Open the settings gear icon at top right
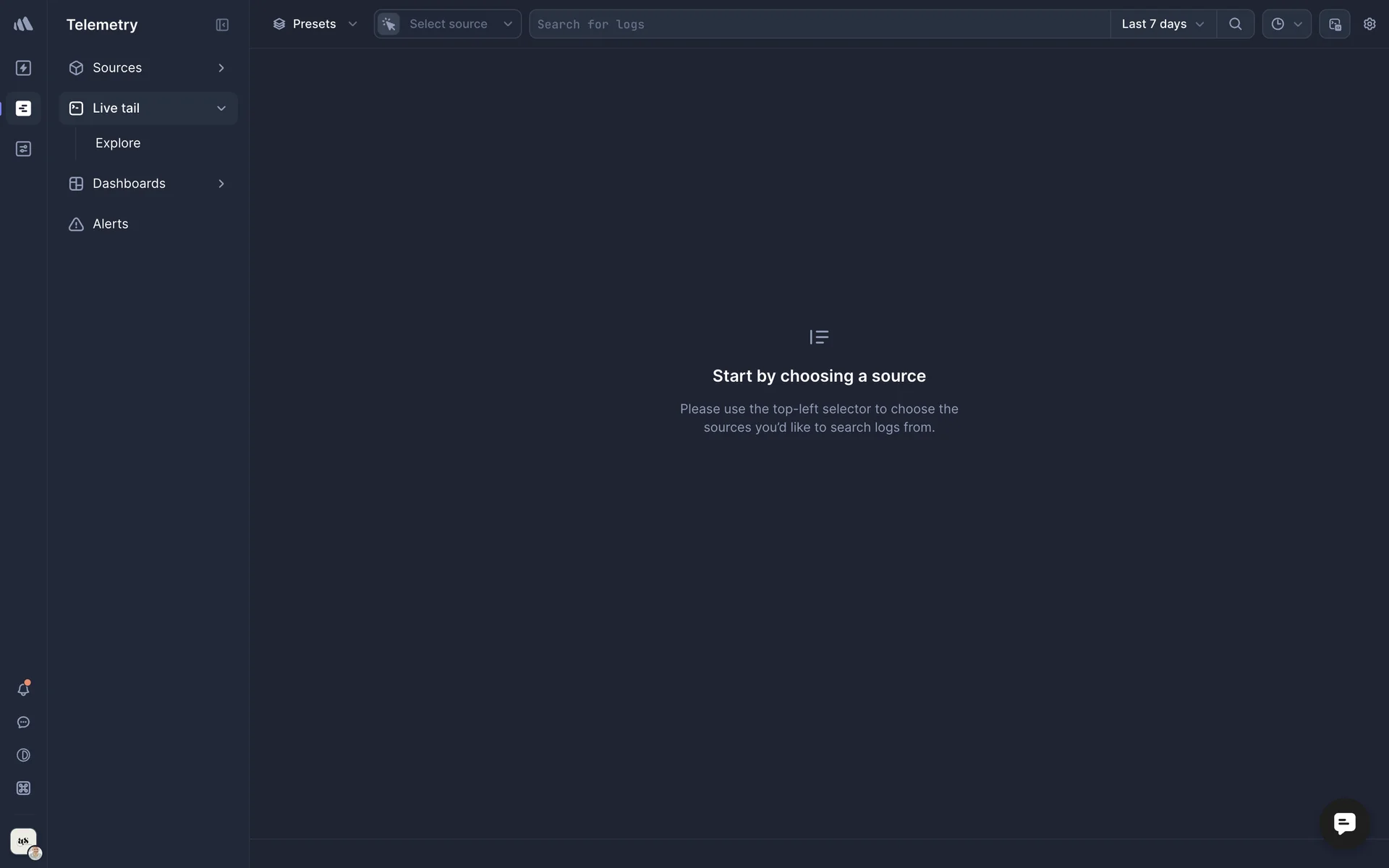Viewport: 1389px width, 868px height. coord(1369,24)
